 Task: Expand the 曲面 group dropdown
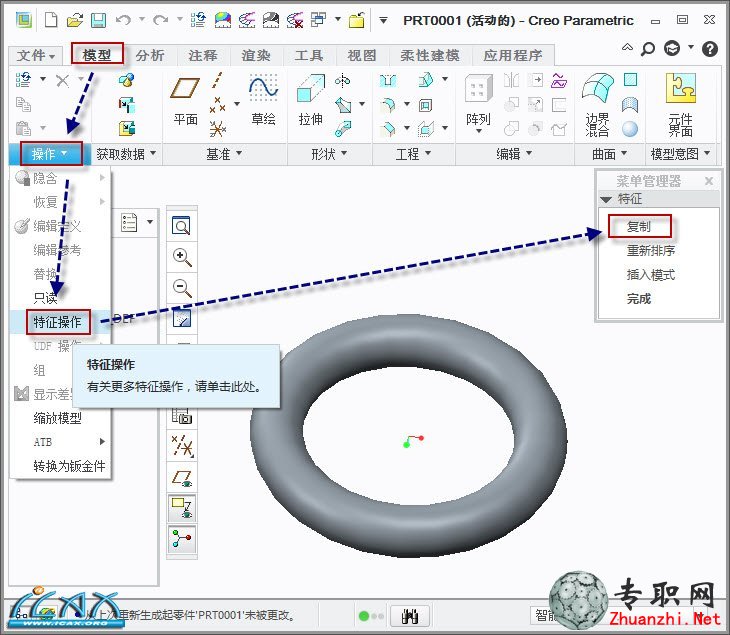(610, 154)
